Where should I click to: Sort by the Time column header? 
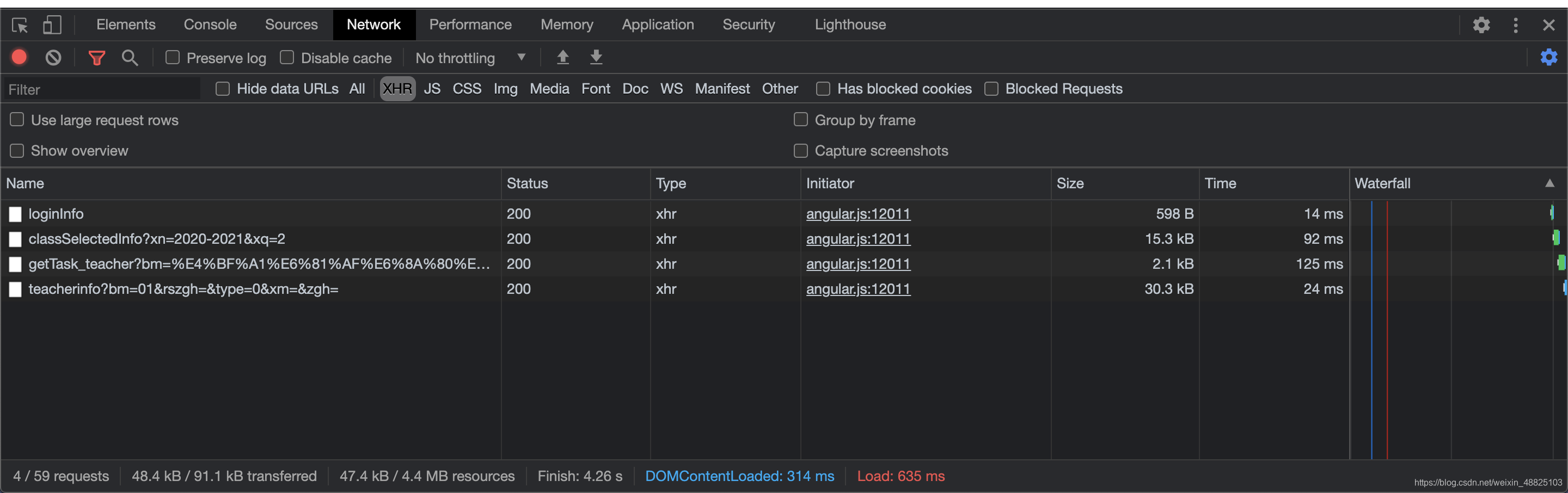(x=1274, y=184)
